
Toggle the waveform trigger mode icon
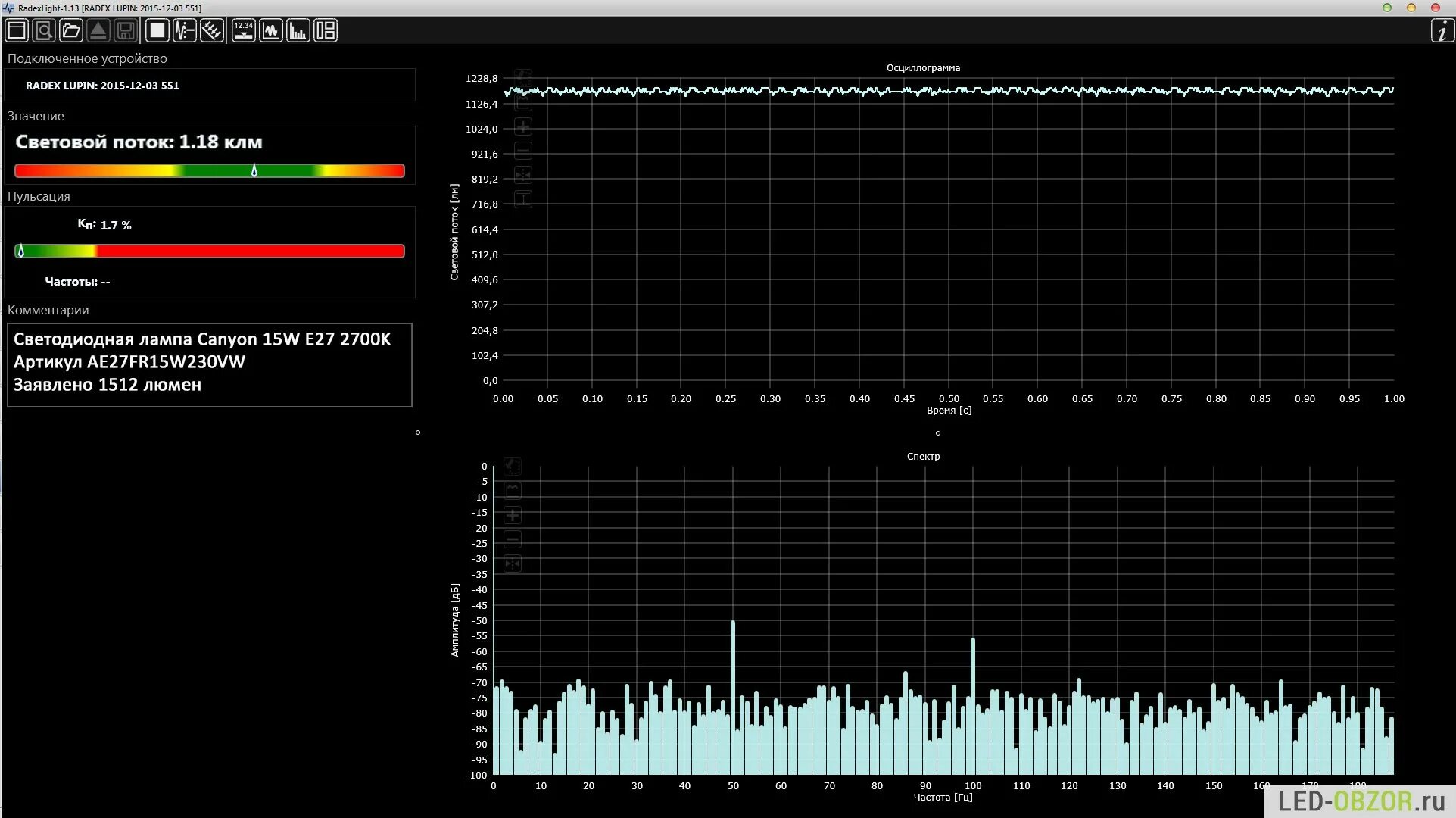(185, 31)
